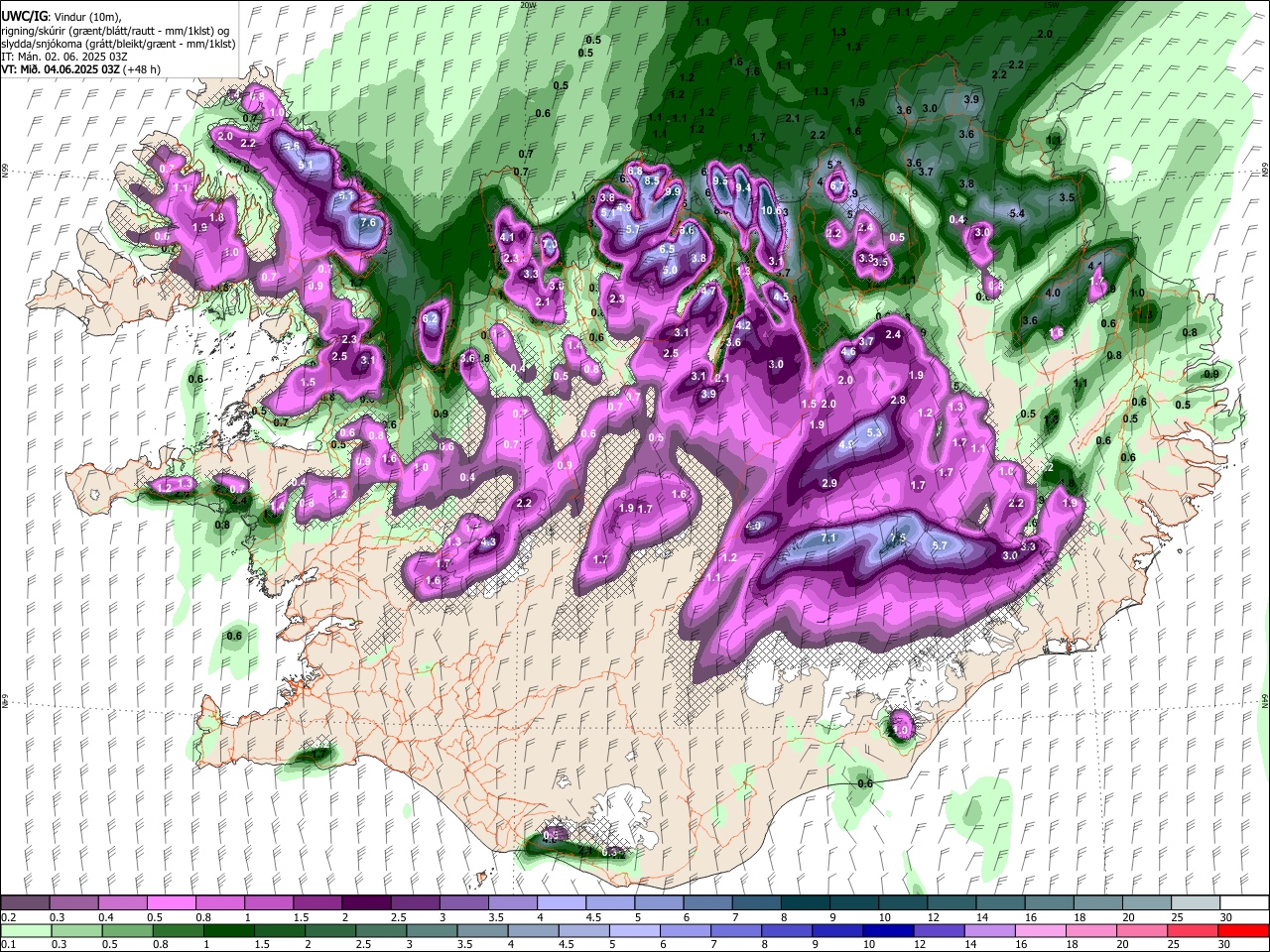Click the rain legend swatch between 0.5 and 0.8

point(127,930)
